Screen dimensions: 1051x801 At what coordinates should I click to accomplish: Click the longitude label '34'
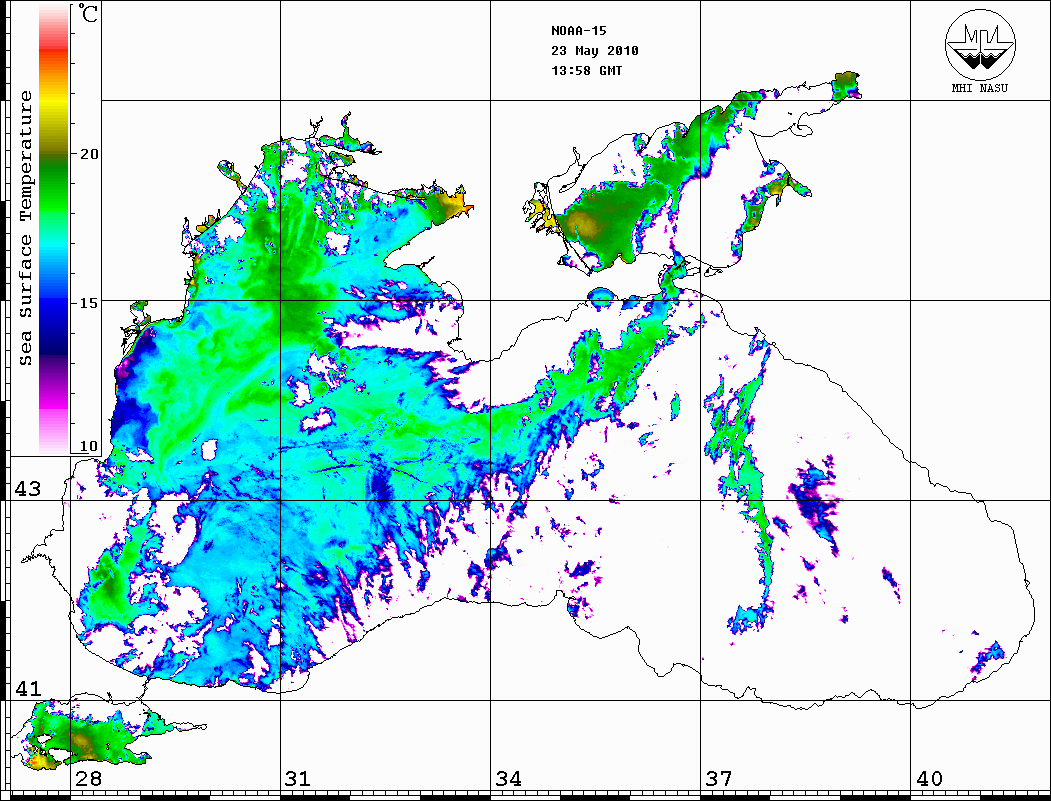pos(509,778)
